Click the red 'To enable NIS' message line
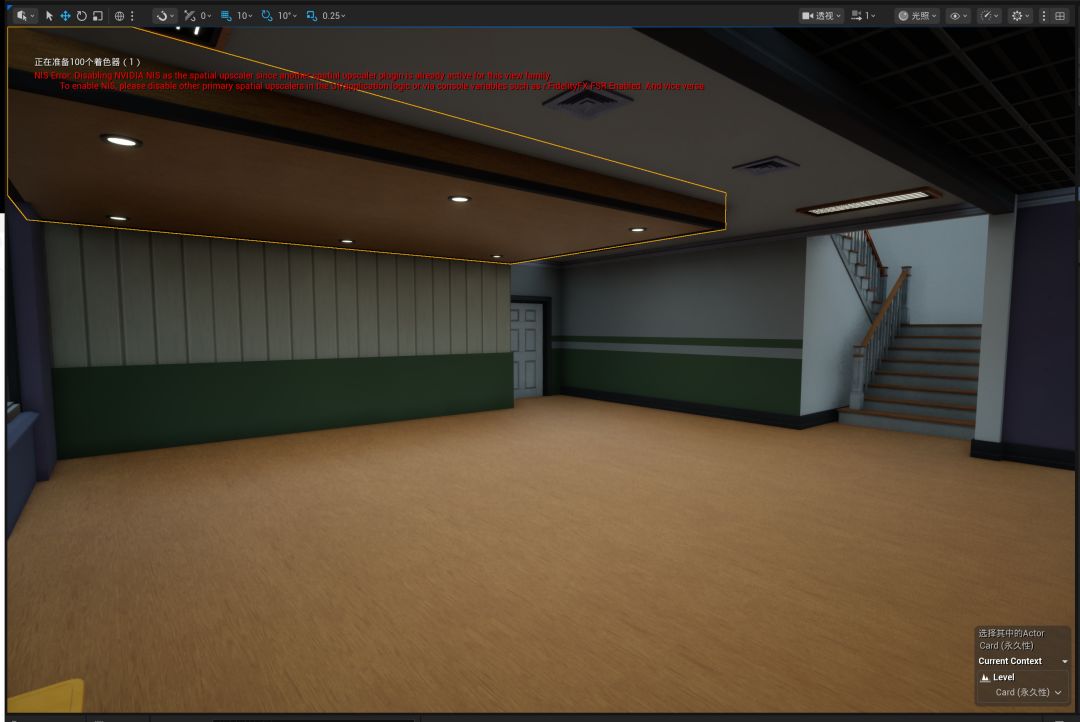This screenshot has height=722, width=1080. 382,86
